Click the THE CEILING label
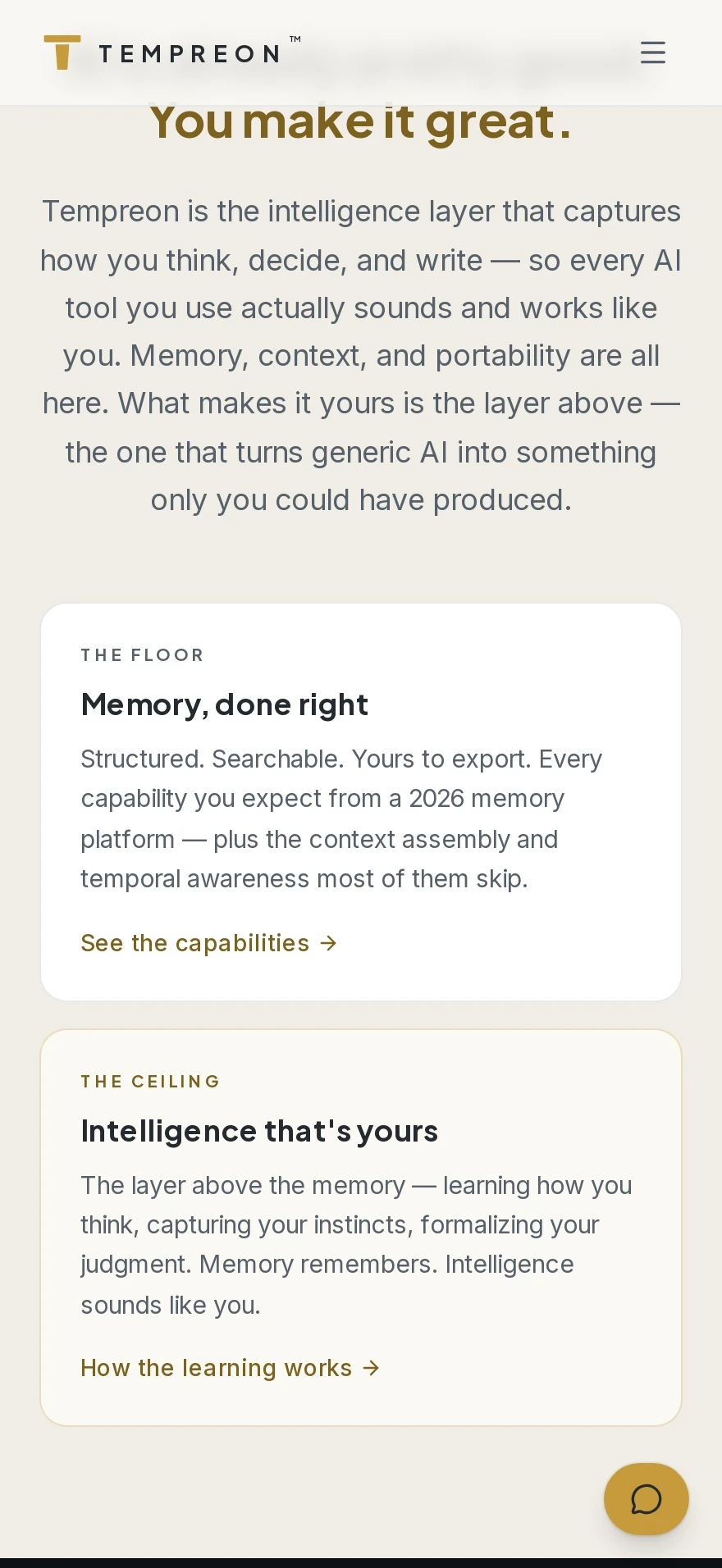This screenshot has width=722, height=1568. [150, 1082]
